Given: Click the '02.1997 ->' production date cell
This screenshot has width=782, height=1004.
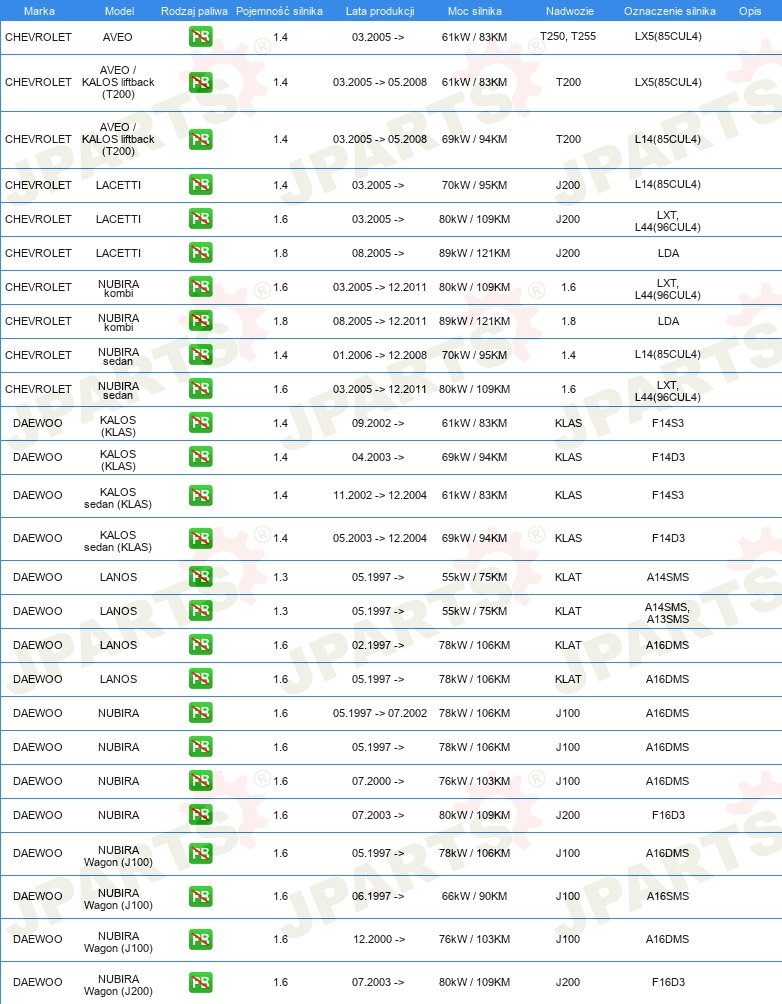Looking at the screenshot, I should [x=378, y=645].
